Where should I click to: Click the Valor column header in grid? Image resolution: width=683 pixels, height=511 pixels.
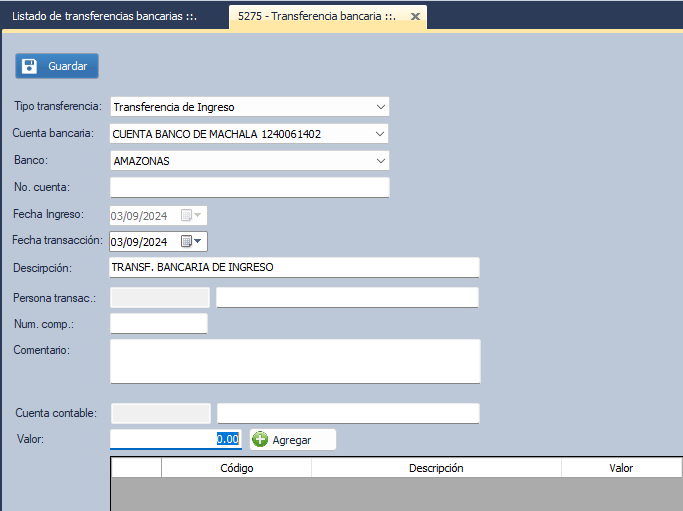(x=620, y=468)
